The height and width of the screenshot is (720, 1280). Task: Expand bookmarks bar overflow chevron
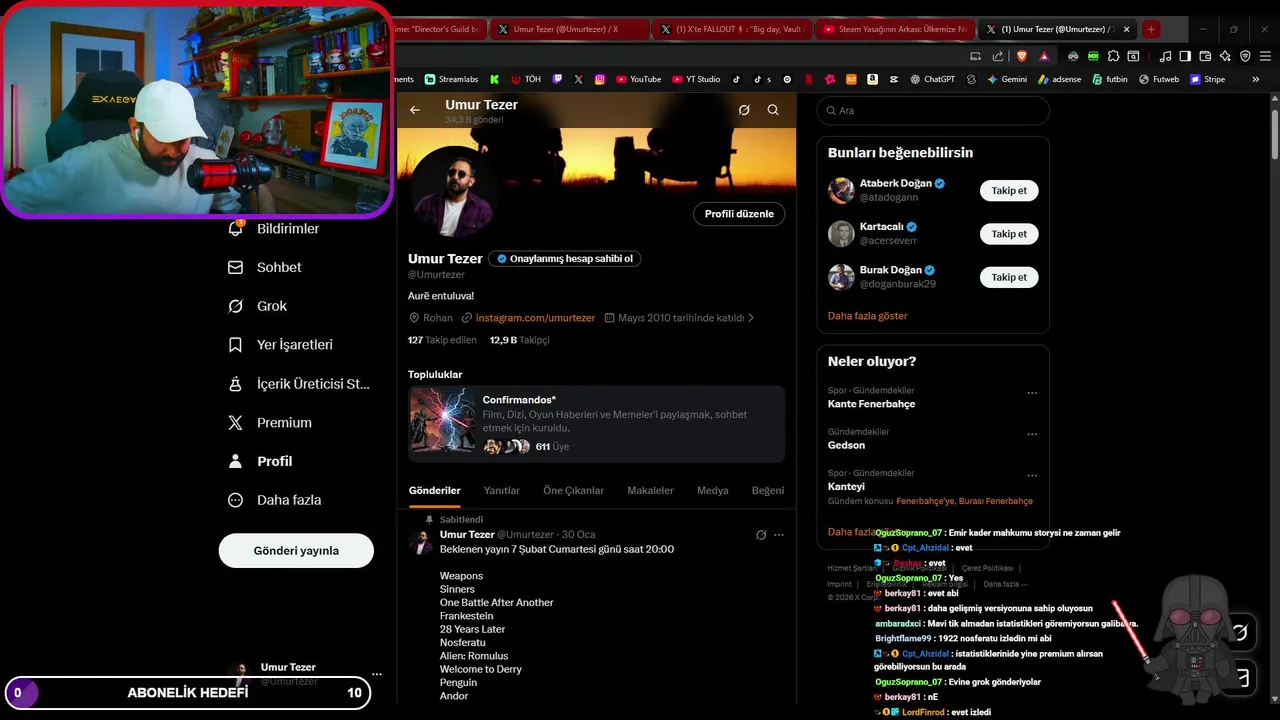pyautogui.click(x=1256, y=79)
